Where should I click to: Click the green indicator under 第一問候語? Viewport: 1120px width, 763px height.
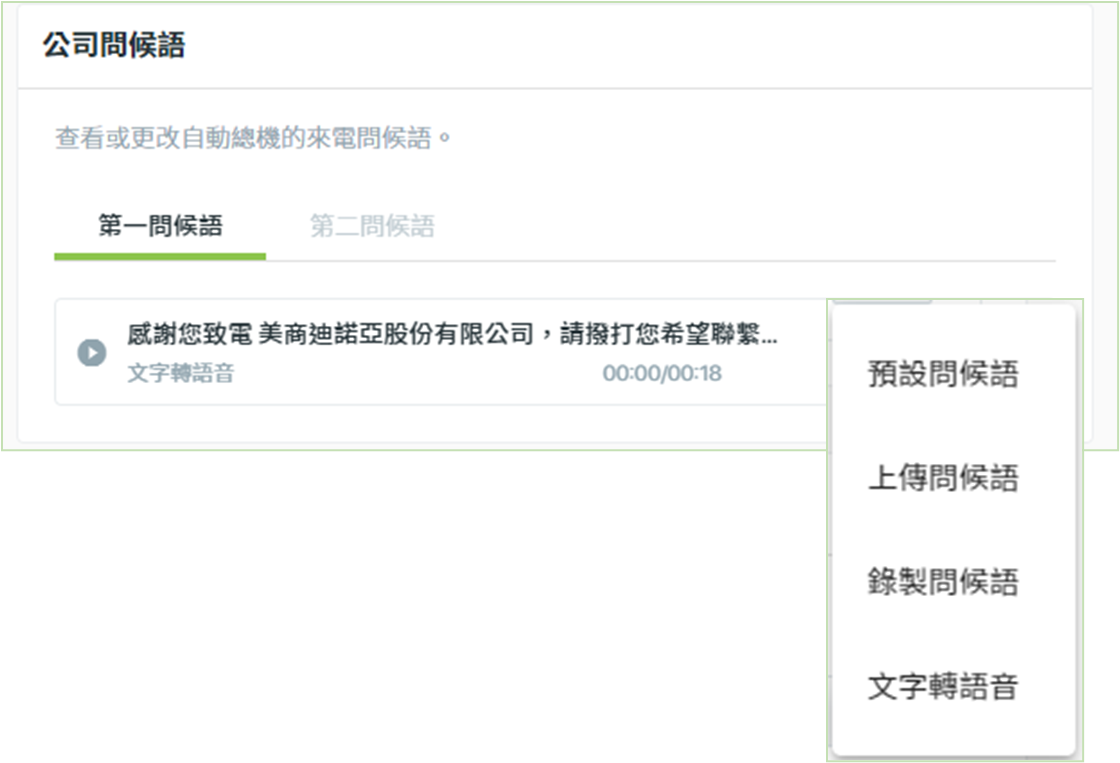click(160, 256)
